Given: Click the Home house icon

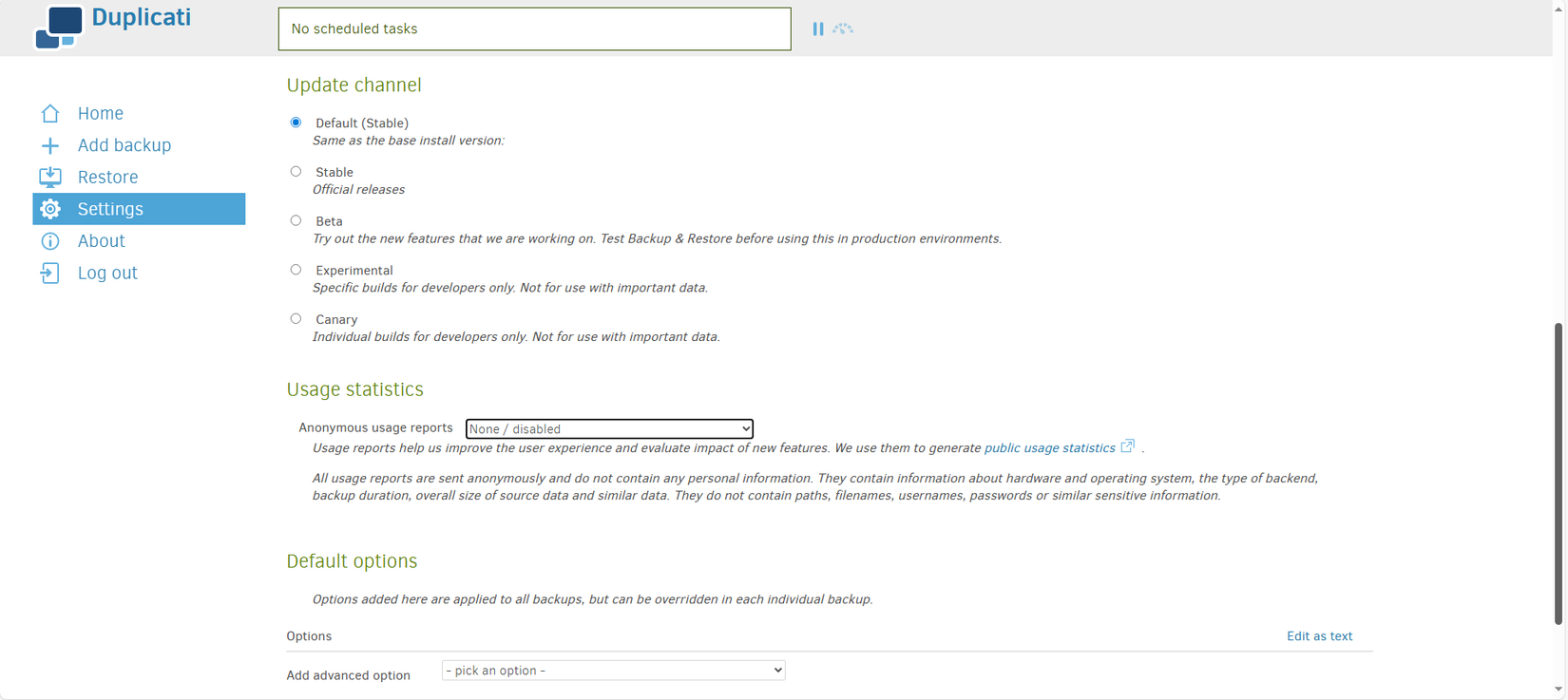Looking at the screenshot, I should (x=50, y=114).
